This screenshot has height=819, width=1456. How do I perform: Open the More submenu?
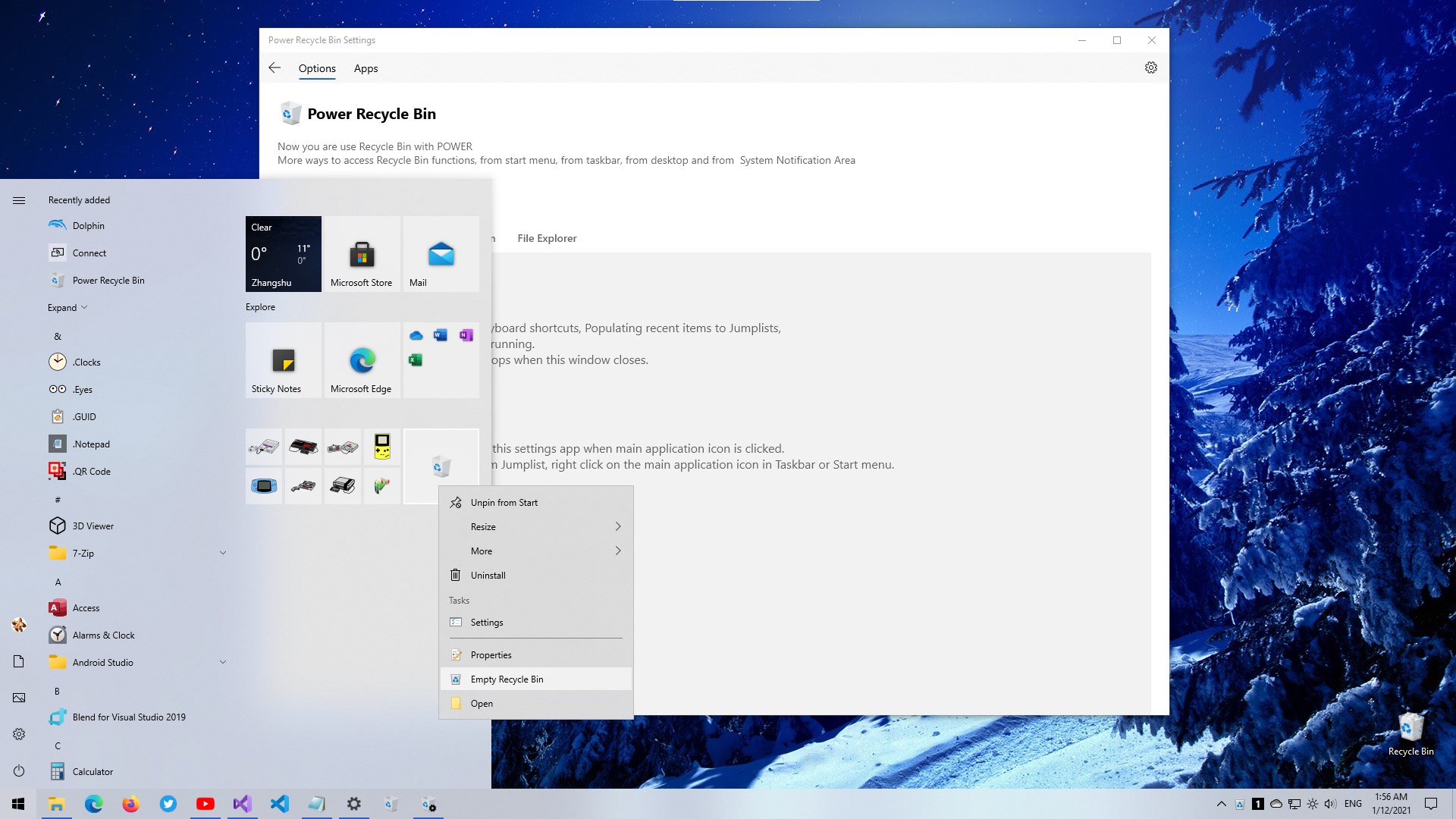point(536,551)
